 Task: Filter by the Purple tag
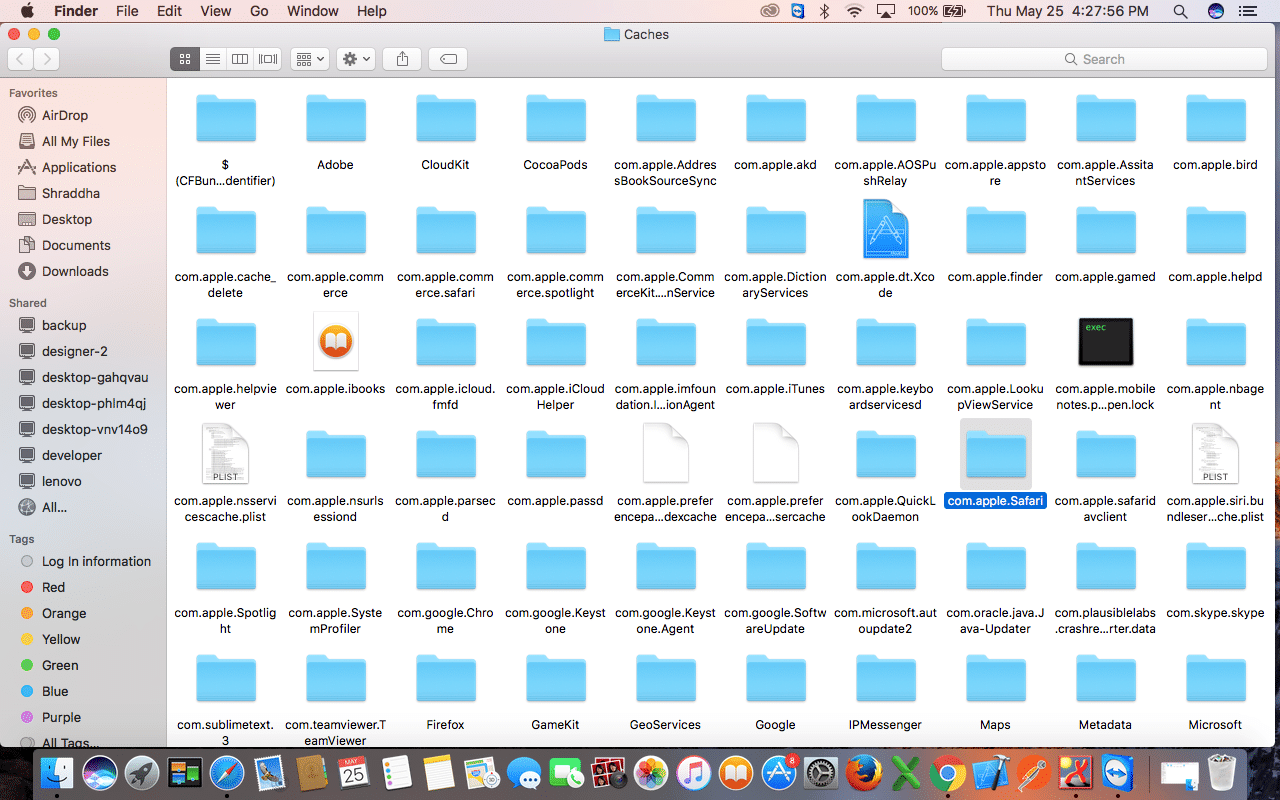click(61, 717)
